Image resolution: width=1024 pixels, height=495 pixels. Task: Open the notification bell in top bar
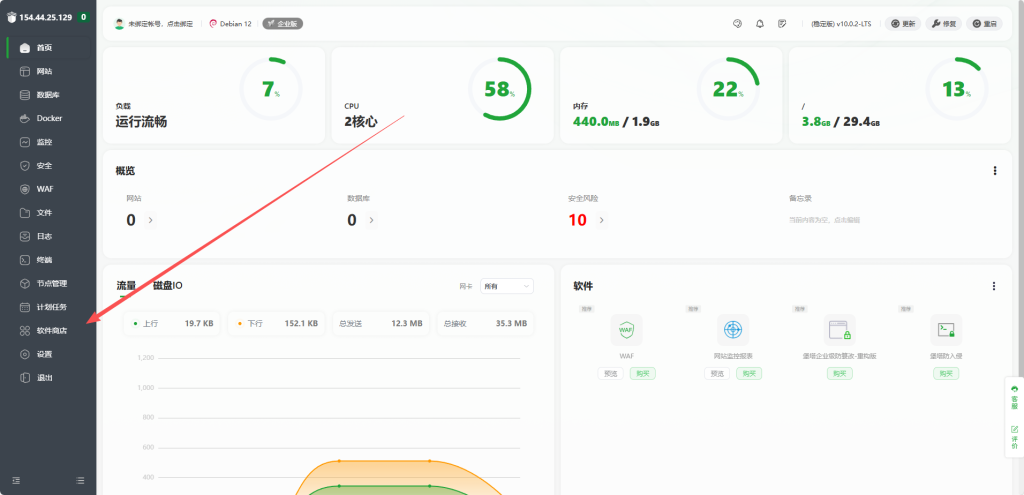pos(760,23)
